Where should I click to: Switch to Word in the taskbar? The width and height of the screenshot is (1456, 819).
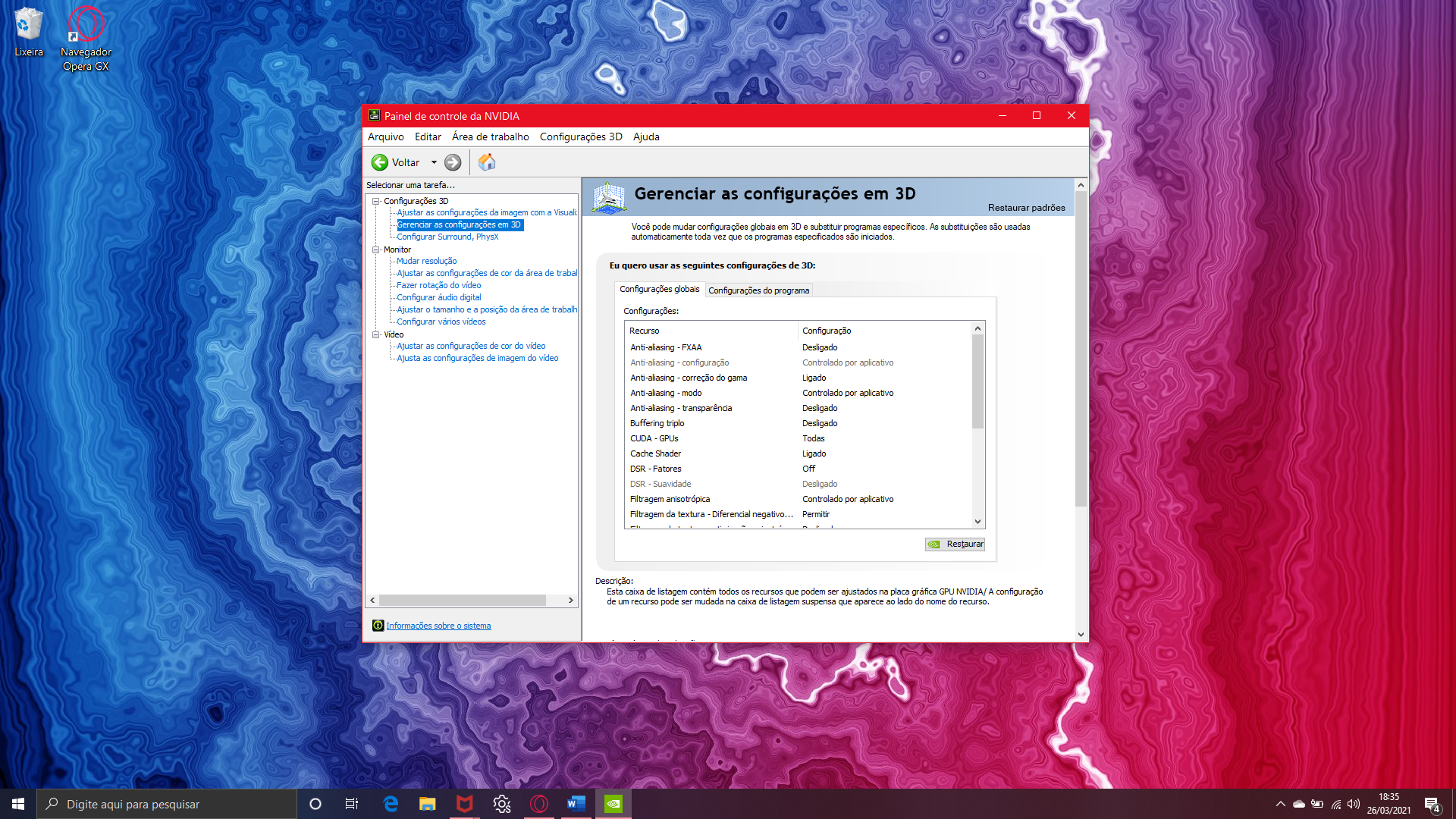[576, 804]
